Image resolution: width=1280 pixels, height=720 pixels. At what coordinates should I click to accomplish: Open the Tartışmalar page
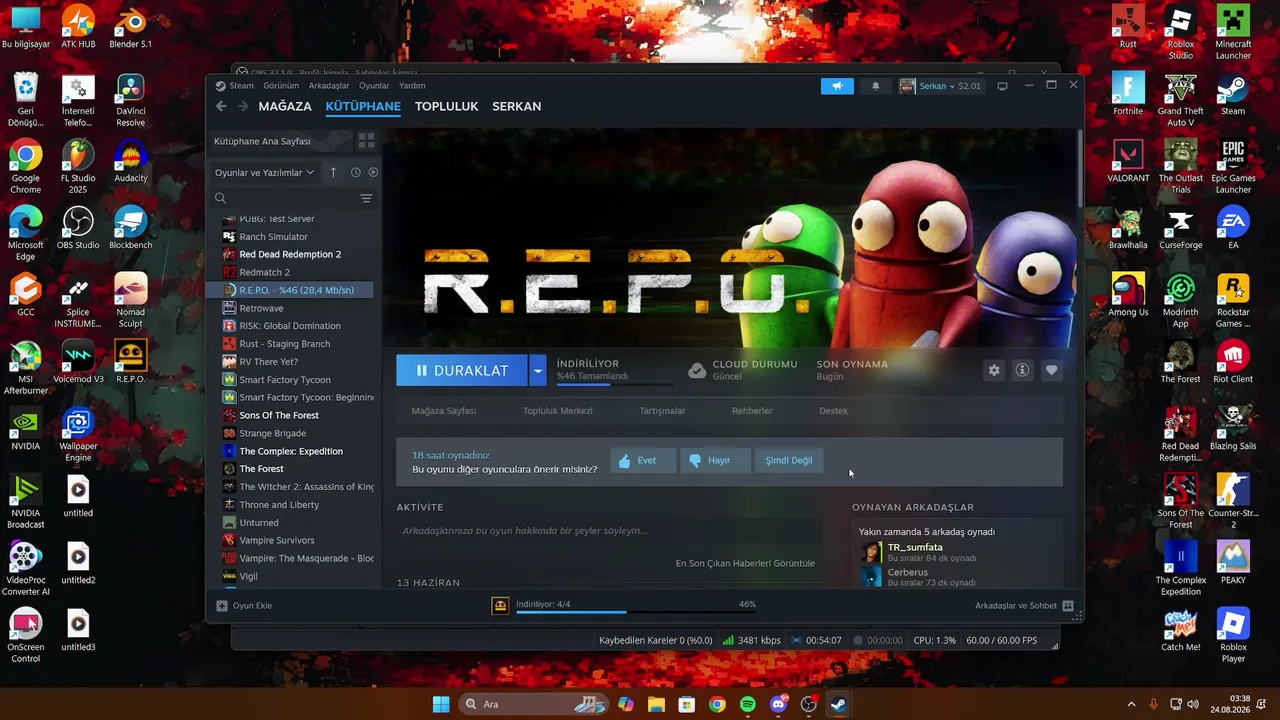tap(663, 411)
